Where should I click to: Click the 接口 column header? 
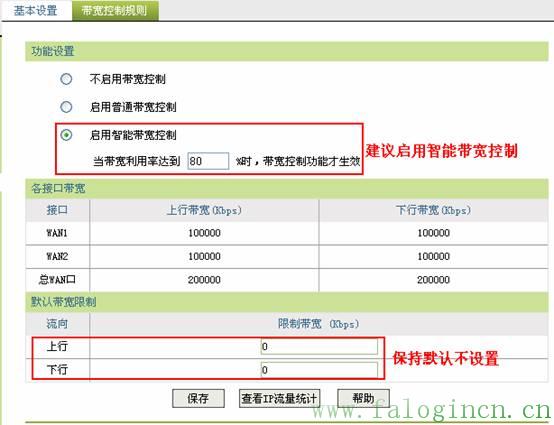tap(57, 210)
